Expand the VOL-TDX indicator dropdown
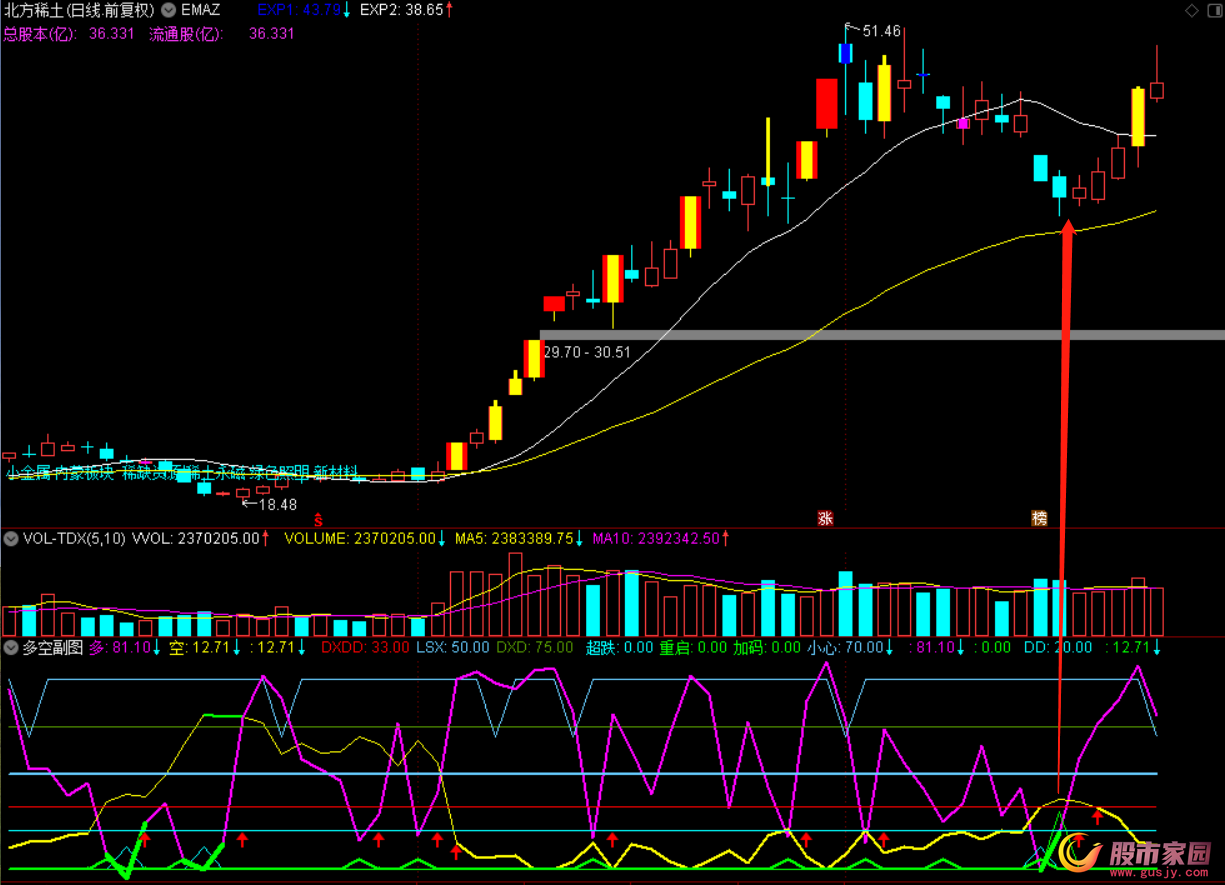The height and width of the screenshot is (885, 1225). (11, 539)
